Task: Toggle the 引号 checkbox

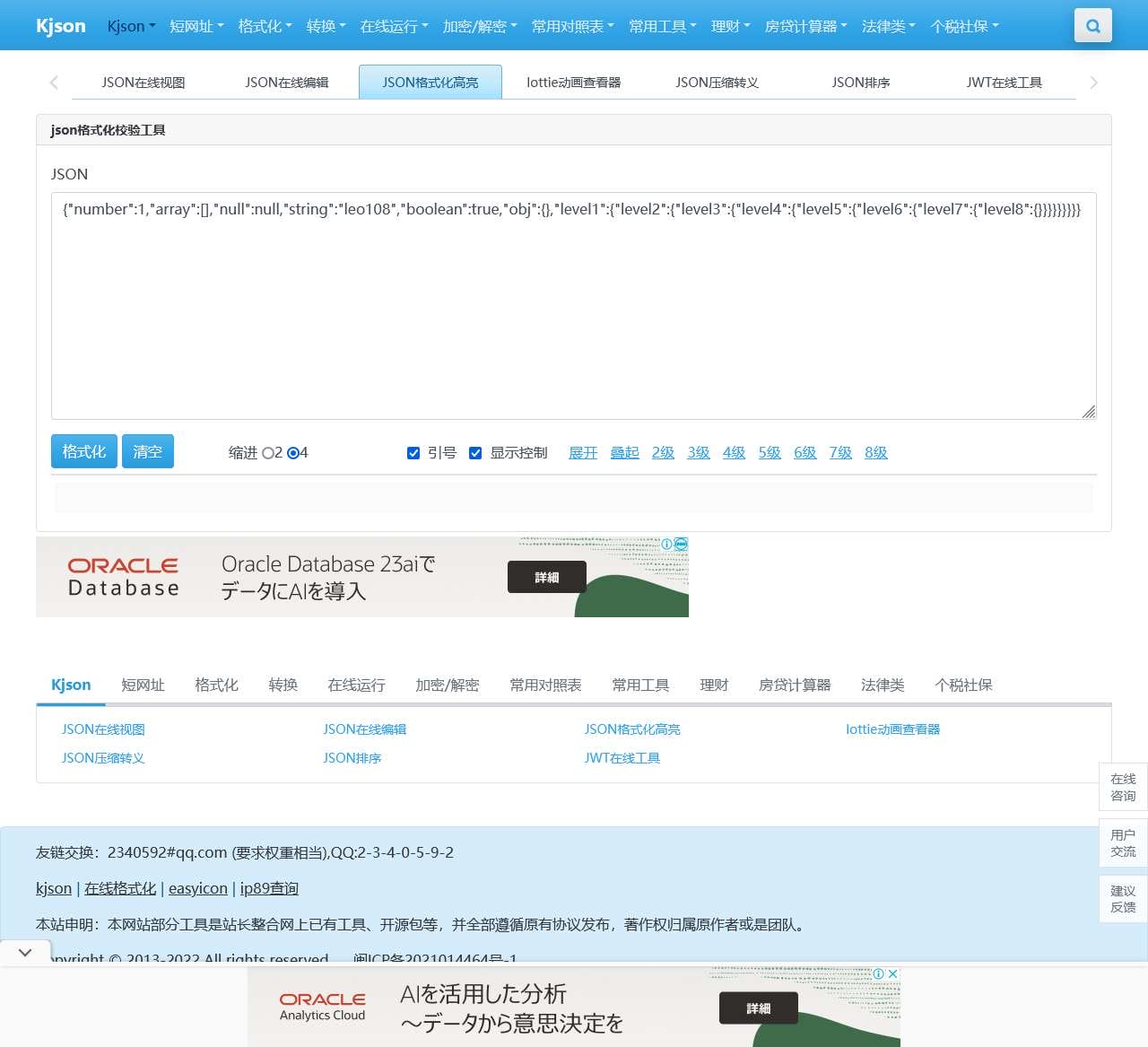Action: point(413,453)
